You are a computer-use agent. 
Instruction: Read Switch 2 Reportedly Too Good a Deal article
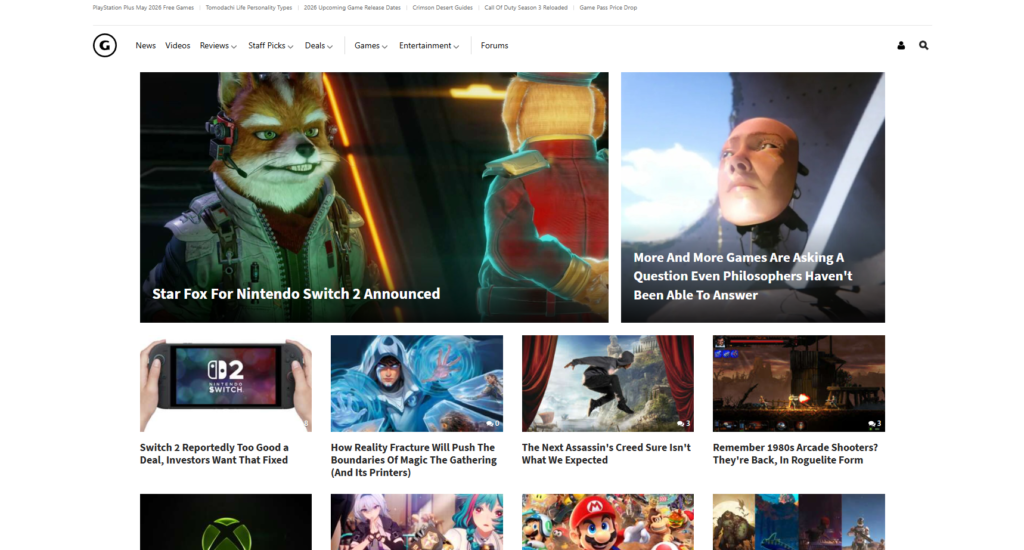(x=214, y=454)
